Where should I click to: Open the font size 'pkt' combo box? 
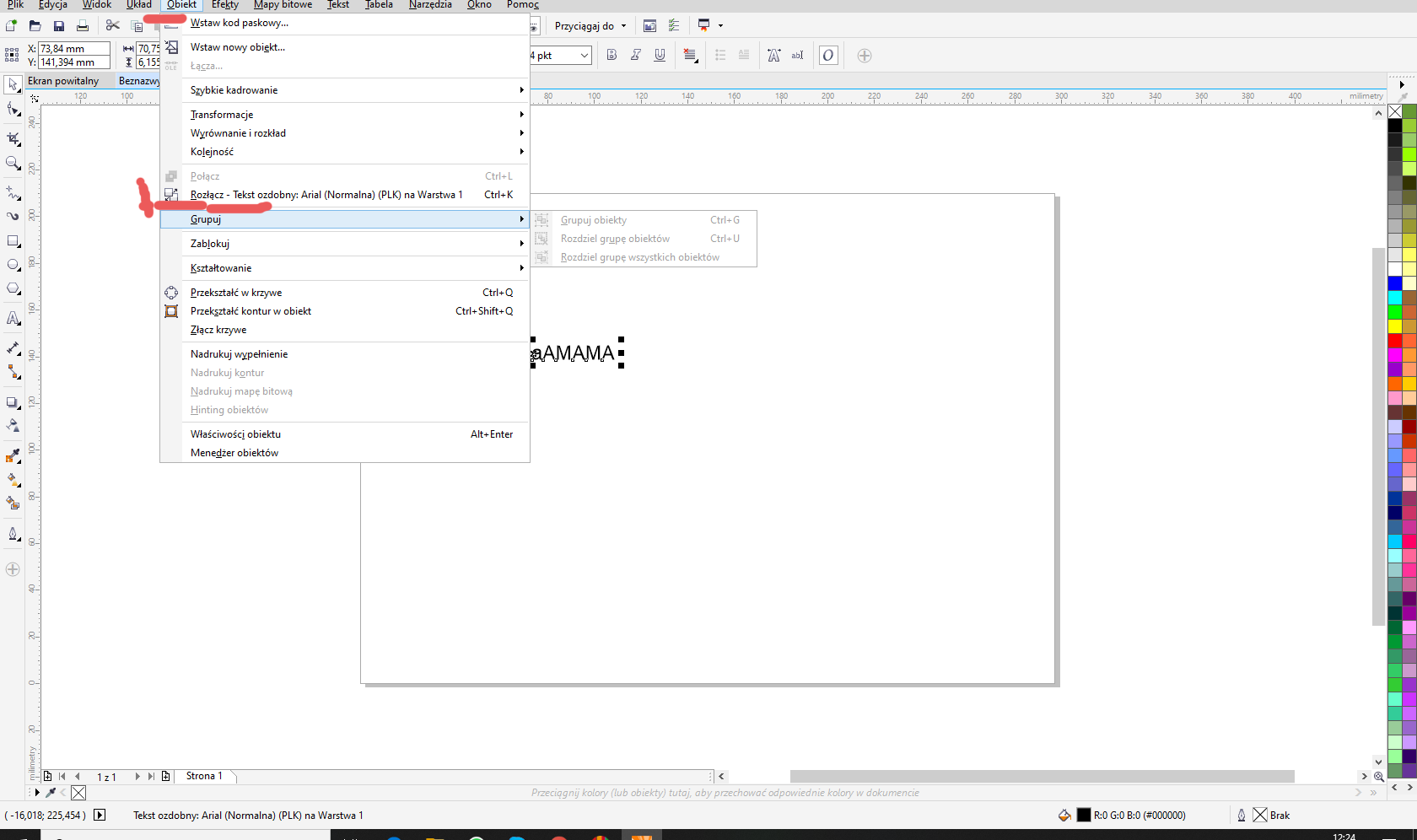click(x=560, y=56)
